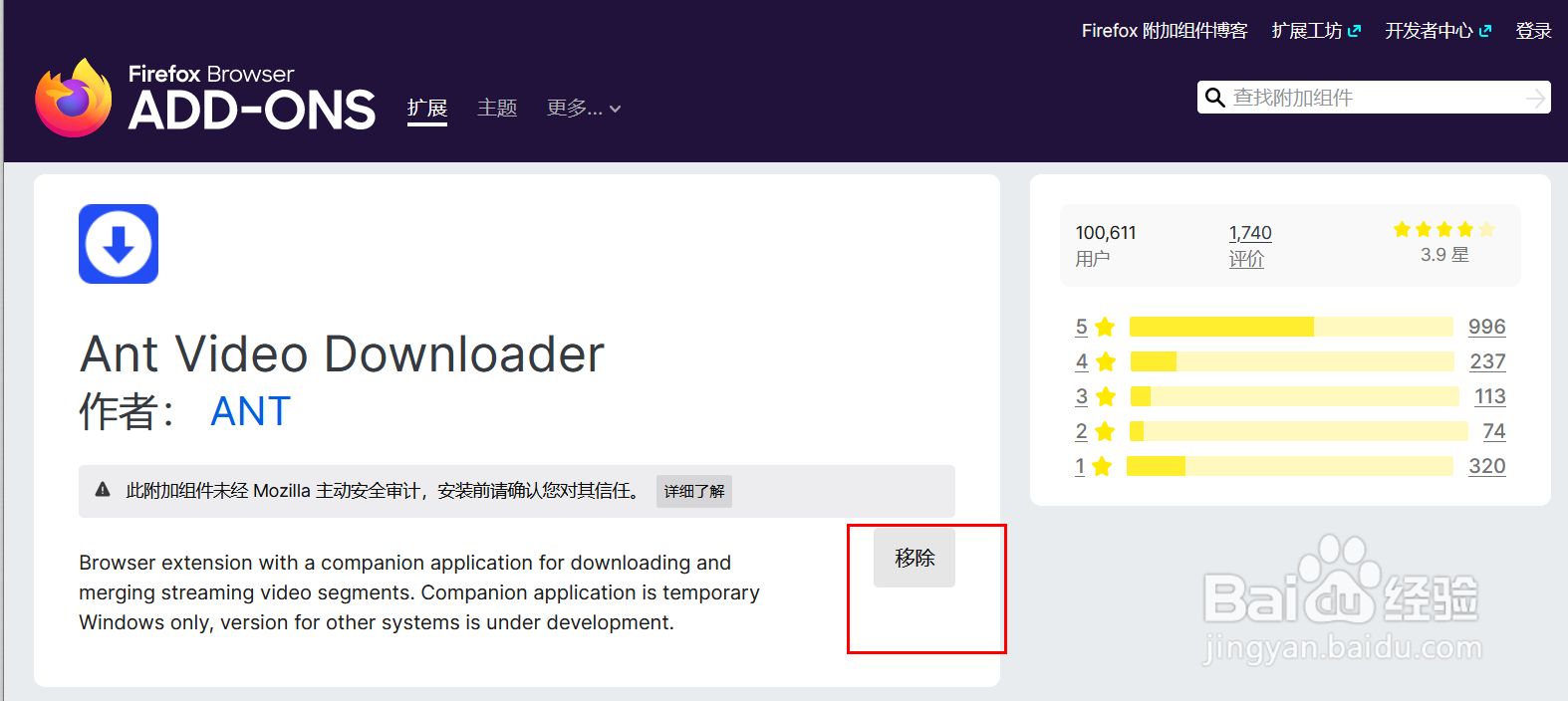This screenshot has height=701, width=1568.
Task: Click the 3.9 星 rating text
Action: tap(1444, 255)
